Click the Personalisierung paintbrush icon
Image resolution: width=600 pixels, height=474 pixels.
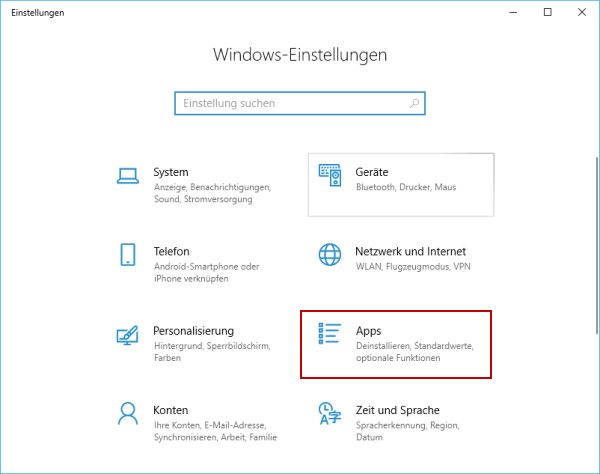[x=127, y=335]
